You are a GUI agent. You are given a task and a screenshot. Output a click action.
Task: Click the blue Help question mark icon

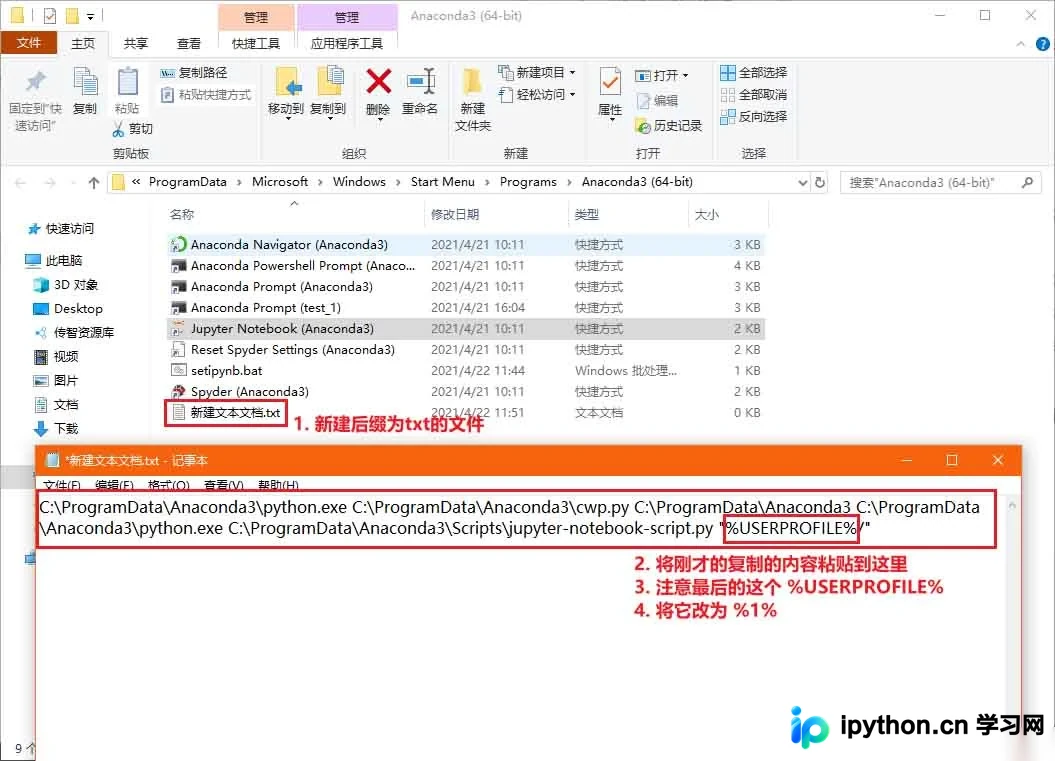[1042, 44]
